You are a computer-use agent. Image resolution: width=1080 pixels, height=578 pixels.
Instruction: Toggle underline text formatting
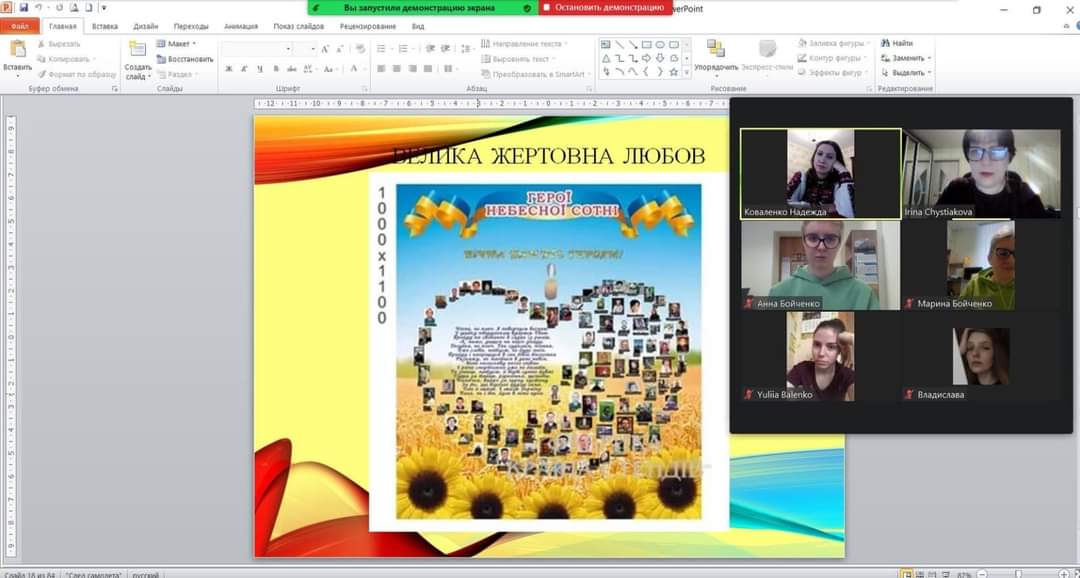tap(260, 69)
